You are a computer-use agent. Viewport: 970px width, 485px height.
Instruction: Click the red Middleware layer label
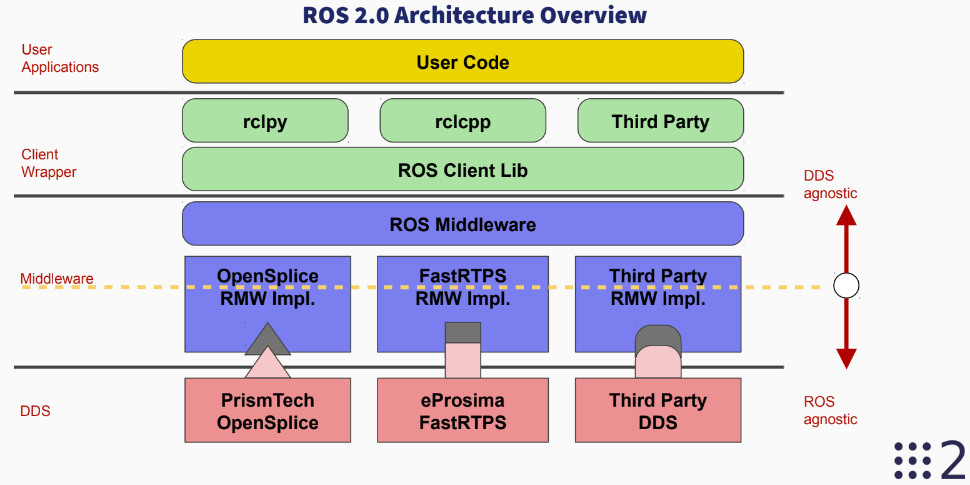[x=57, y=278]
